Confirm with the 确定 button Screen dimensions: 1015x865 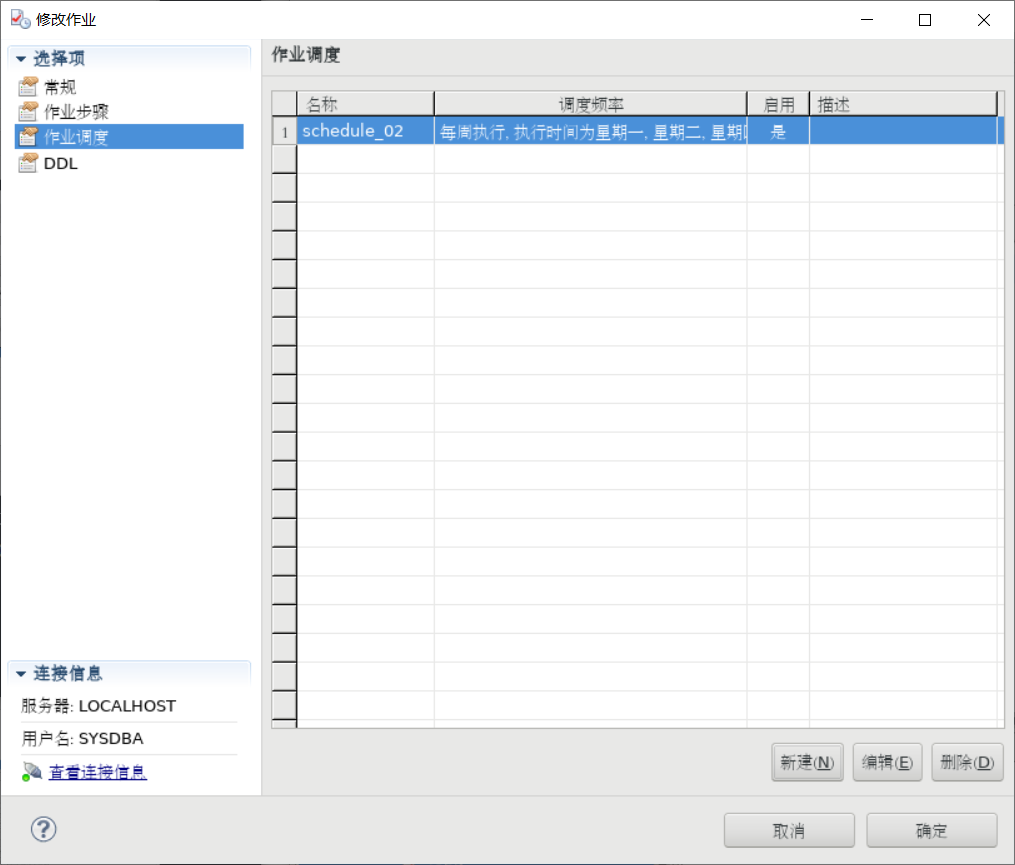pyautogui.click(x=931, y=831)
